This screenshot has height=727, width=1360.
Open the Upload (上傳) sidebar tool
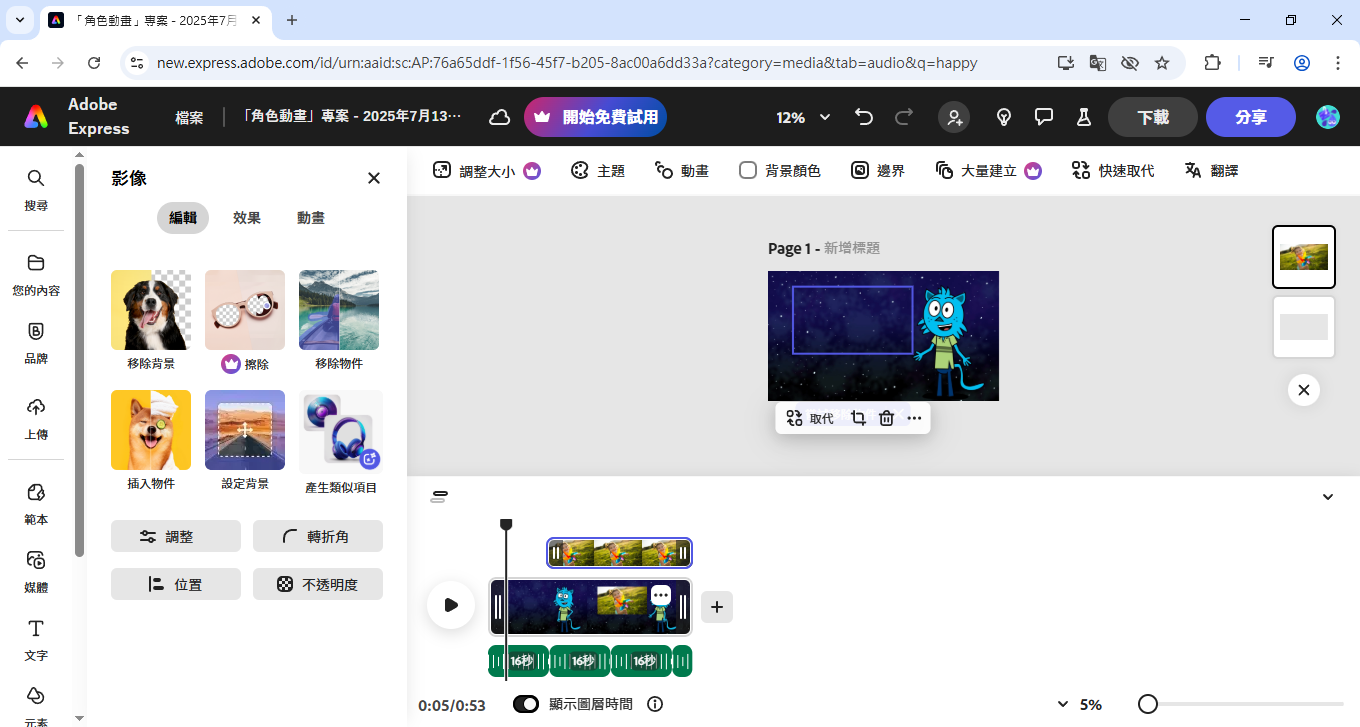pyautogui.click(x=36, y=418)
